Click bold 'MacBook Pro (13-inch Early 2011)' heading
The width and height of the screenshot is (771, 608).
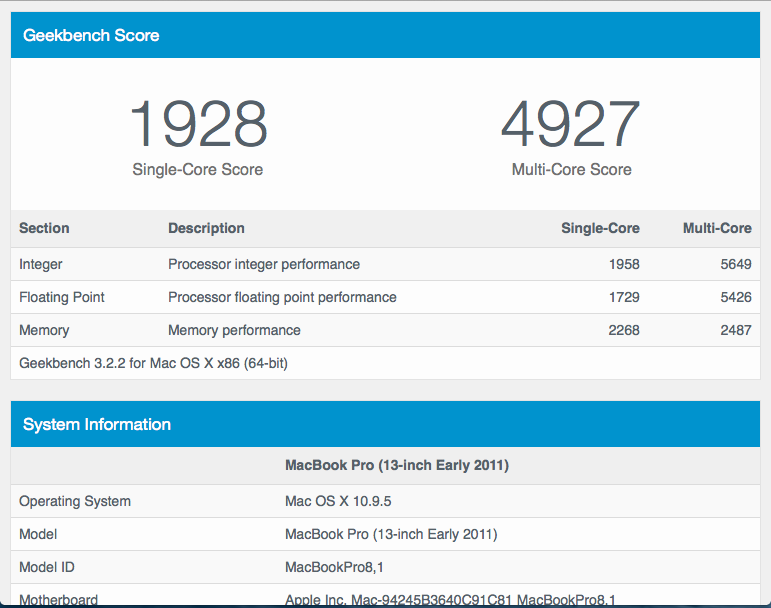click(x=397, y=465)
